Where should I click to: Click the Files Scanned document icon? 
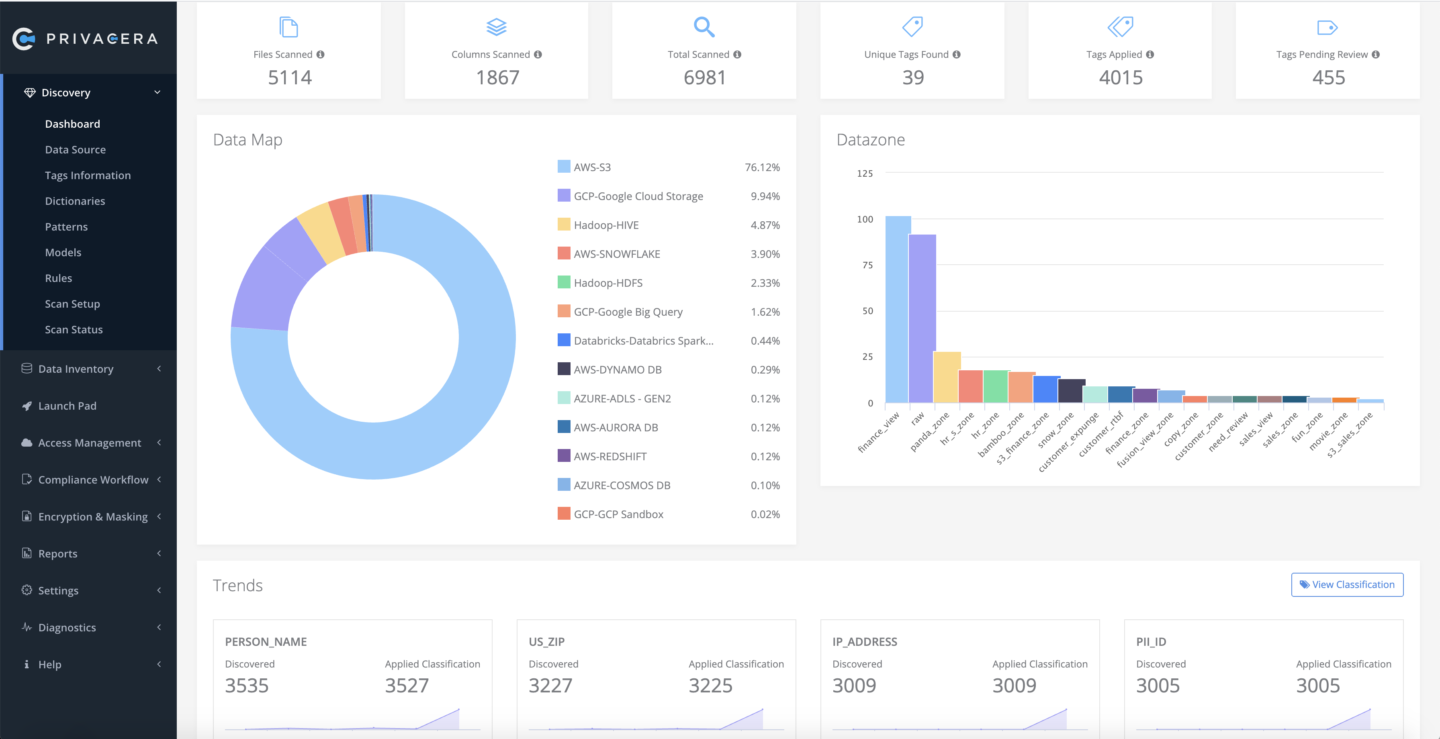pos(288,27)
